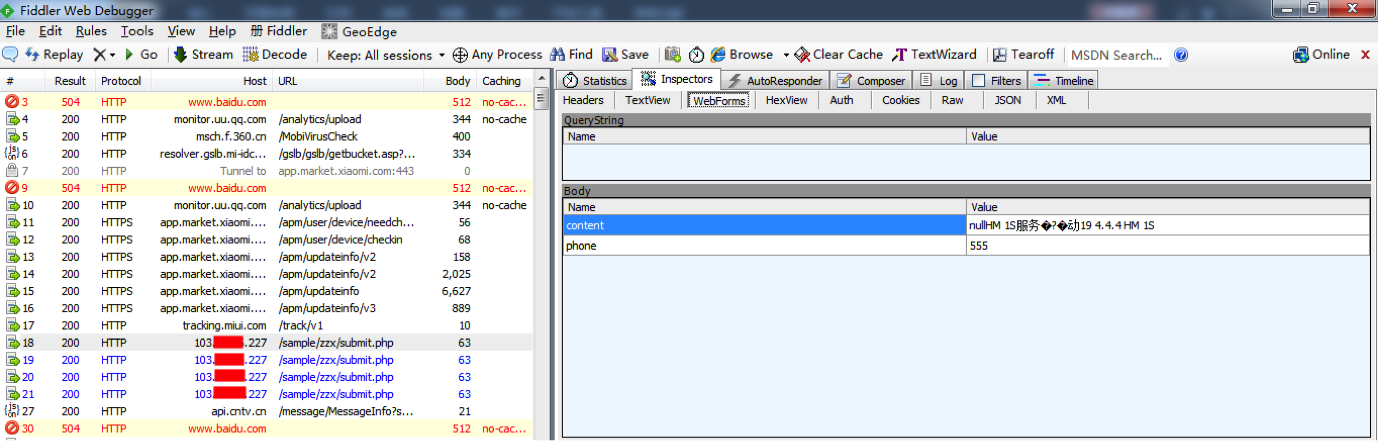Switch to the AutoResponder tab
Viewport: 1379px width, 441px height.
point(775,81)
